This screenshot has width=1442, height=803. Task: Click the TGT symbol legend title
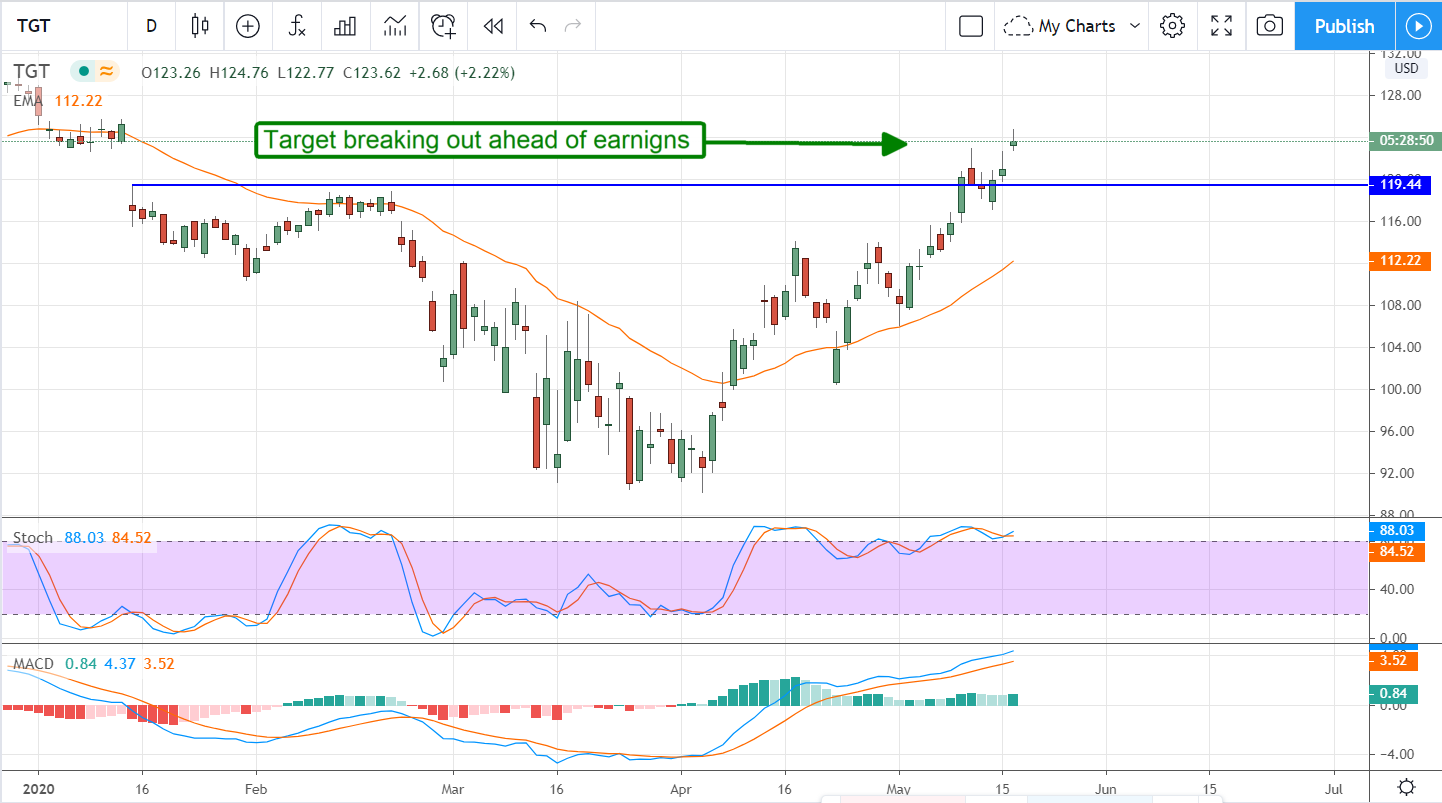31,71
